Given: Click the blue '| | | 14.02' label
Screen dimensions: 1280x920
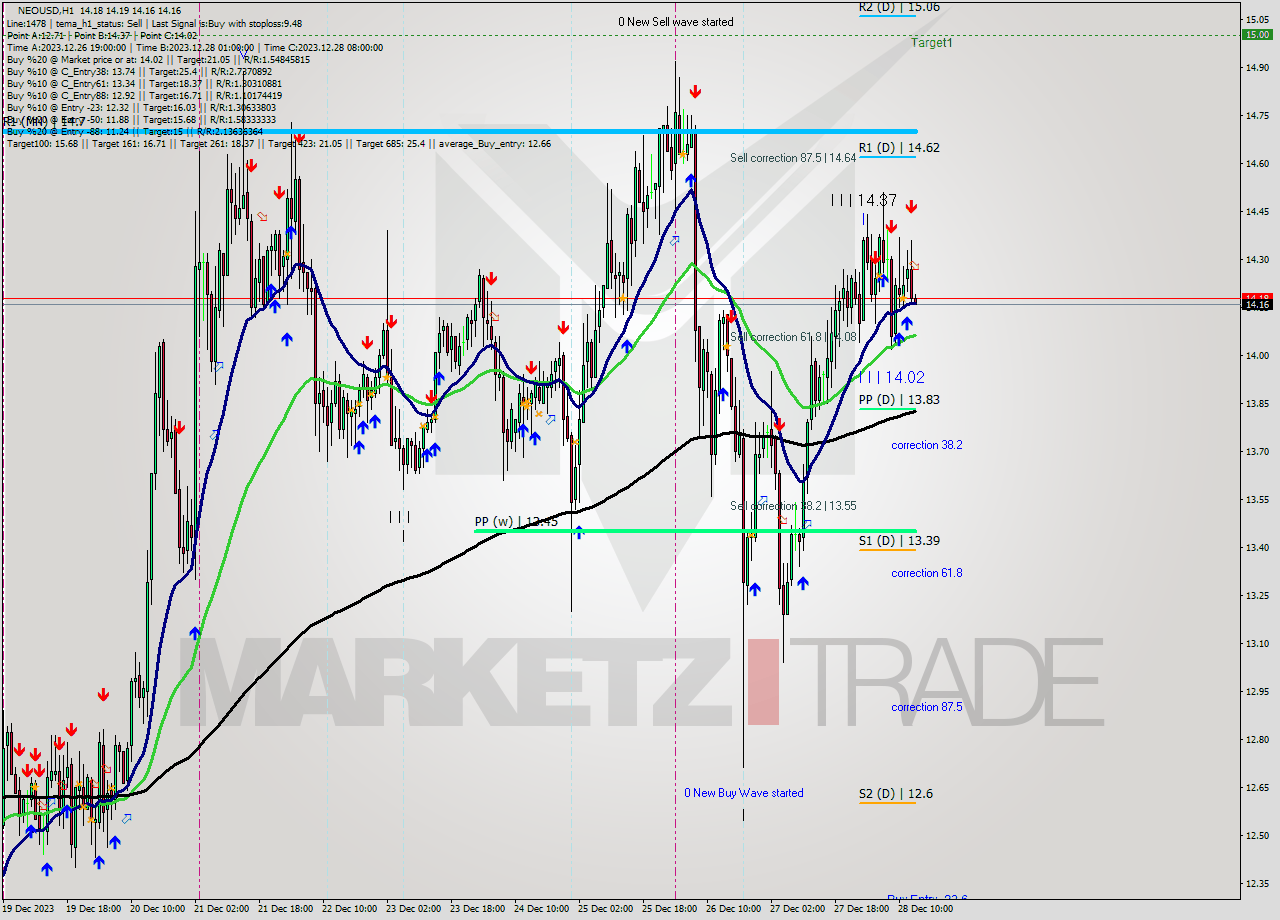Looking at the screenshot, I should 891,378.
